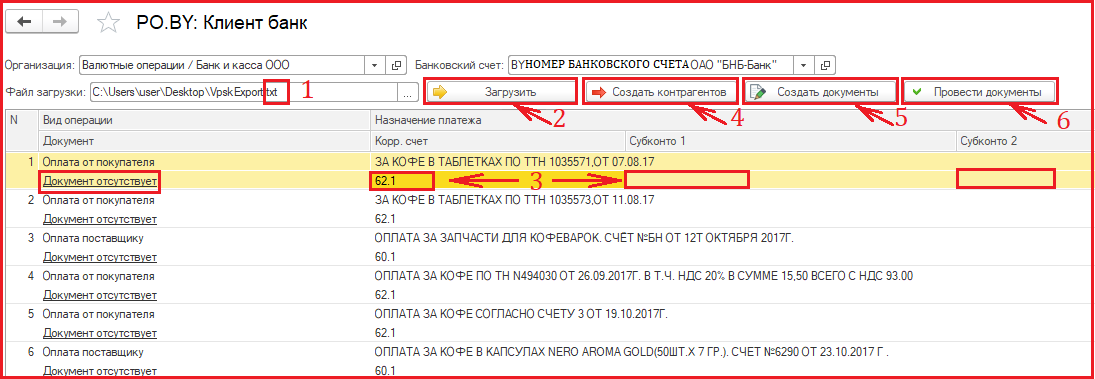Click Создать контрагентов button
Image resolution: width=1095 pixels, height=379 pixels.
662,92
